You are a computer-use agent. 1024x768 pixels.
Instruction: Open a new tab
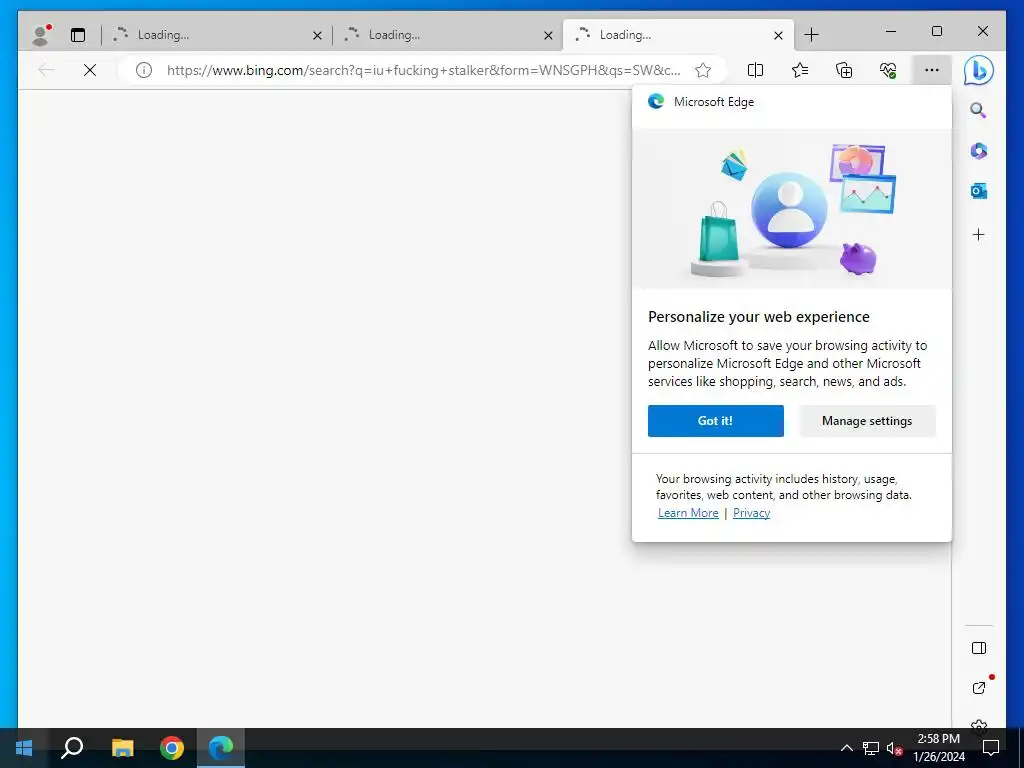pyautogui.click(x=811, y=35)
